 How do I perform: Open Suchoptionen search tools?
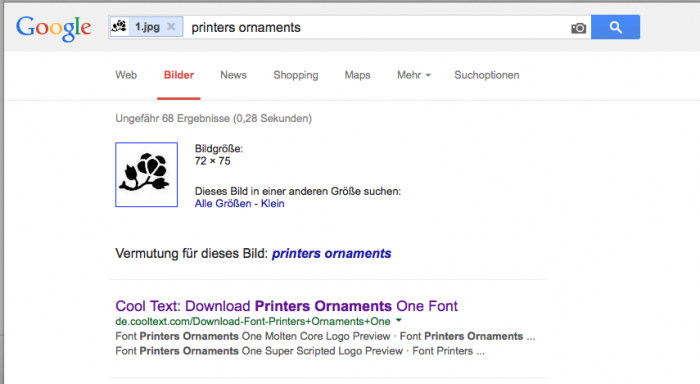coord(487,75)
